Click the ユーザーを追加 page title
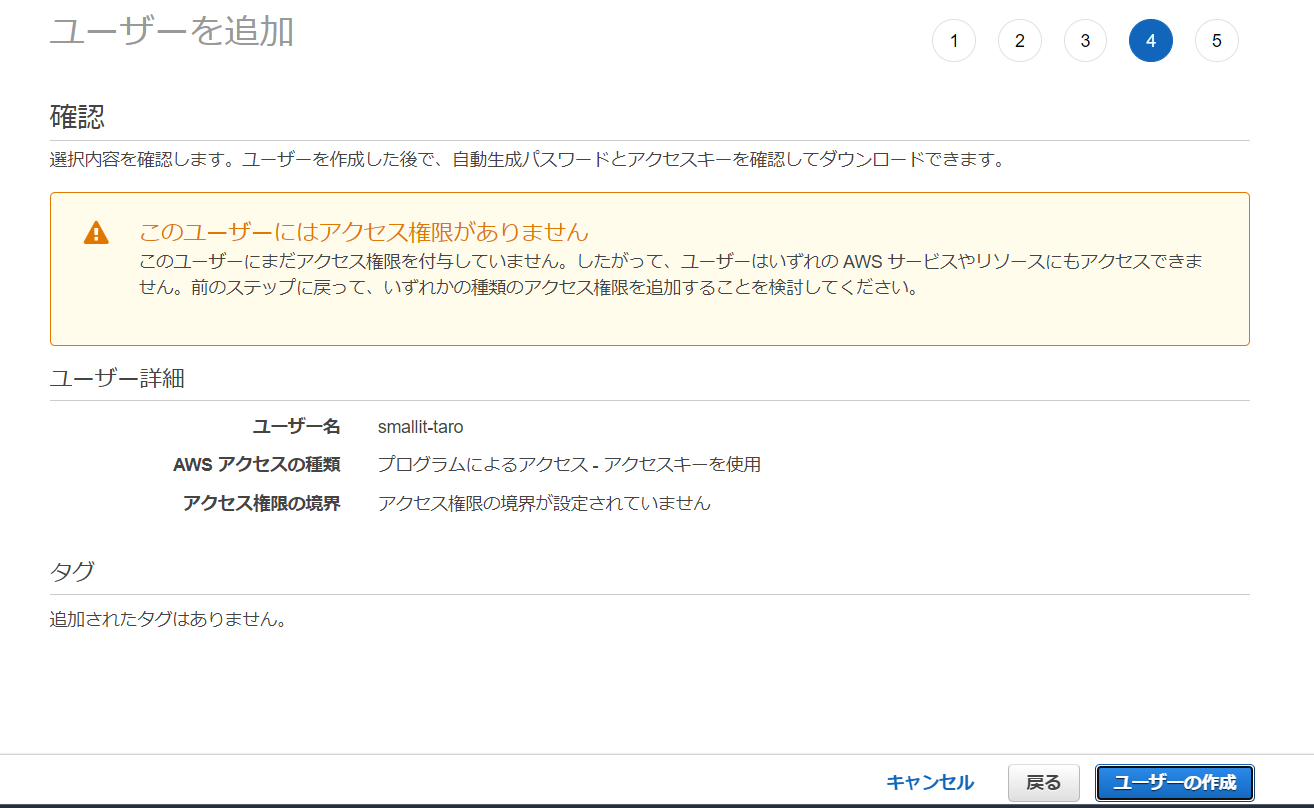This screenshot has height=808, width=1314. click(171, 31)
